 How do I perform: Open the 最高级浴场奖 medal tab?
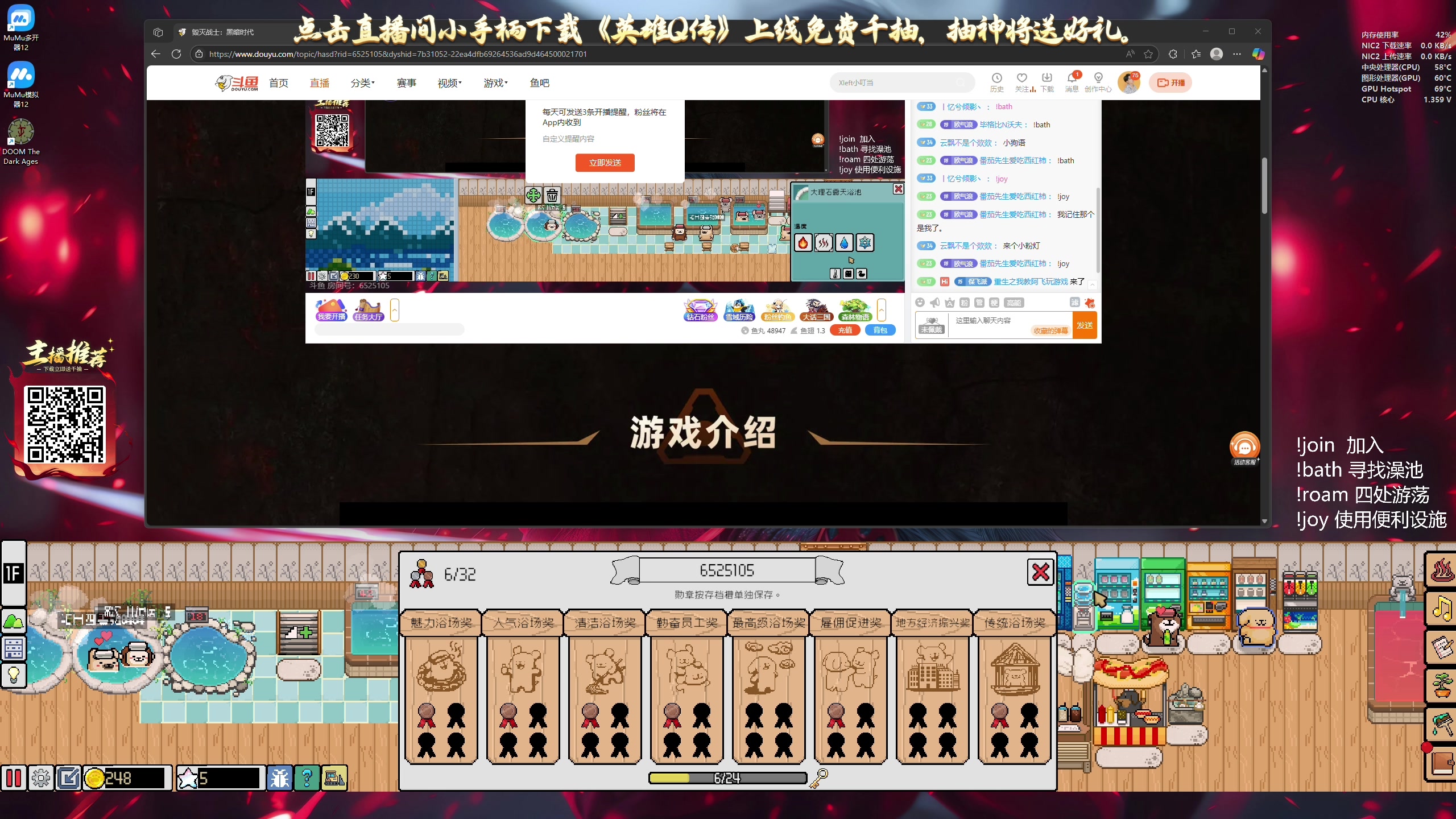pyautogui.click(x=768, y=623)
